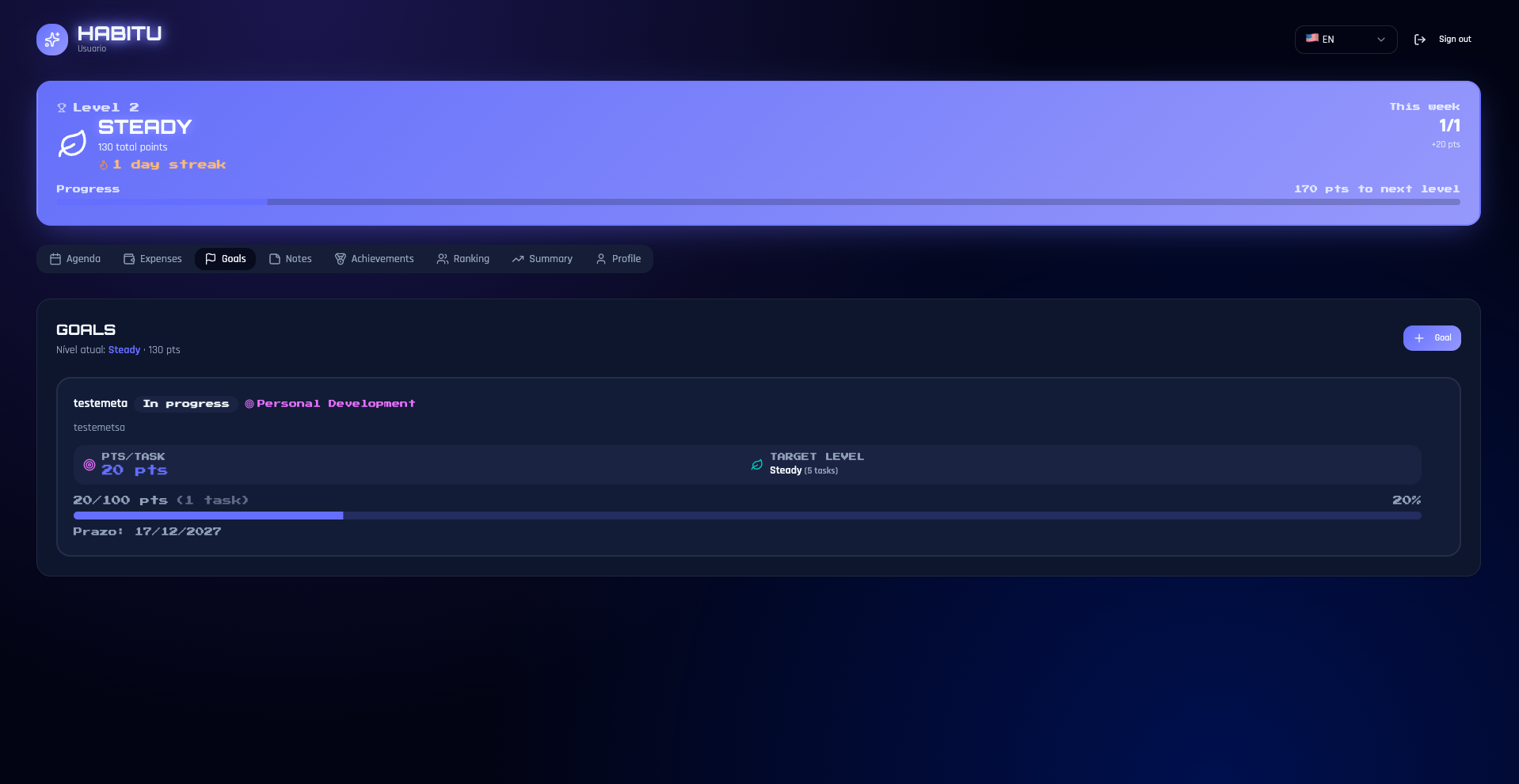Click the Personal Development category icon
Screen dimensions: 1519x784
click(249, 404)
